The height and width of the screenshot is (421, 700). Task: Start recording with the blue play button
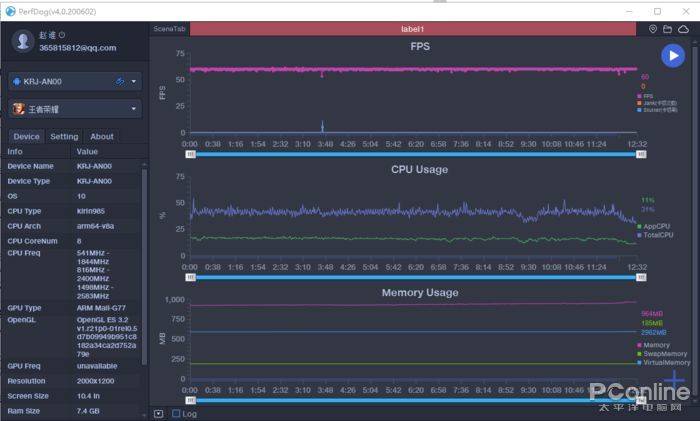click(671, 56)
